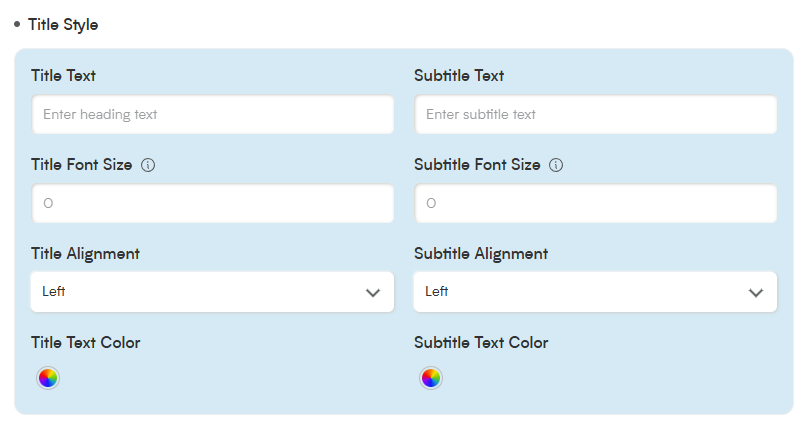Click the Title Text field label
The width and height of the screenshot is (806, 429).
pos(63,76)
